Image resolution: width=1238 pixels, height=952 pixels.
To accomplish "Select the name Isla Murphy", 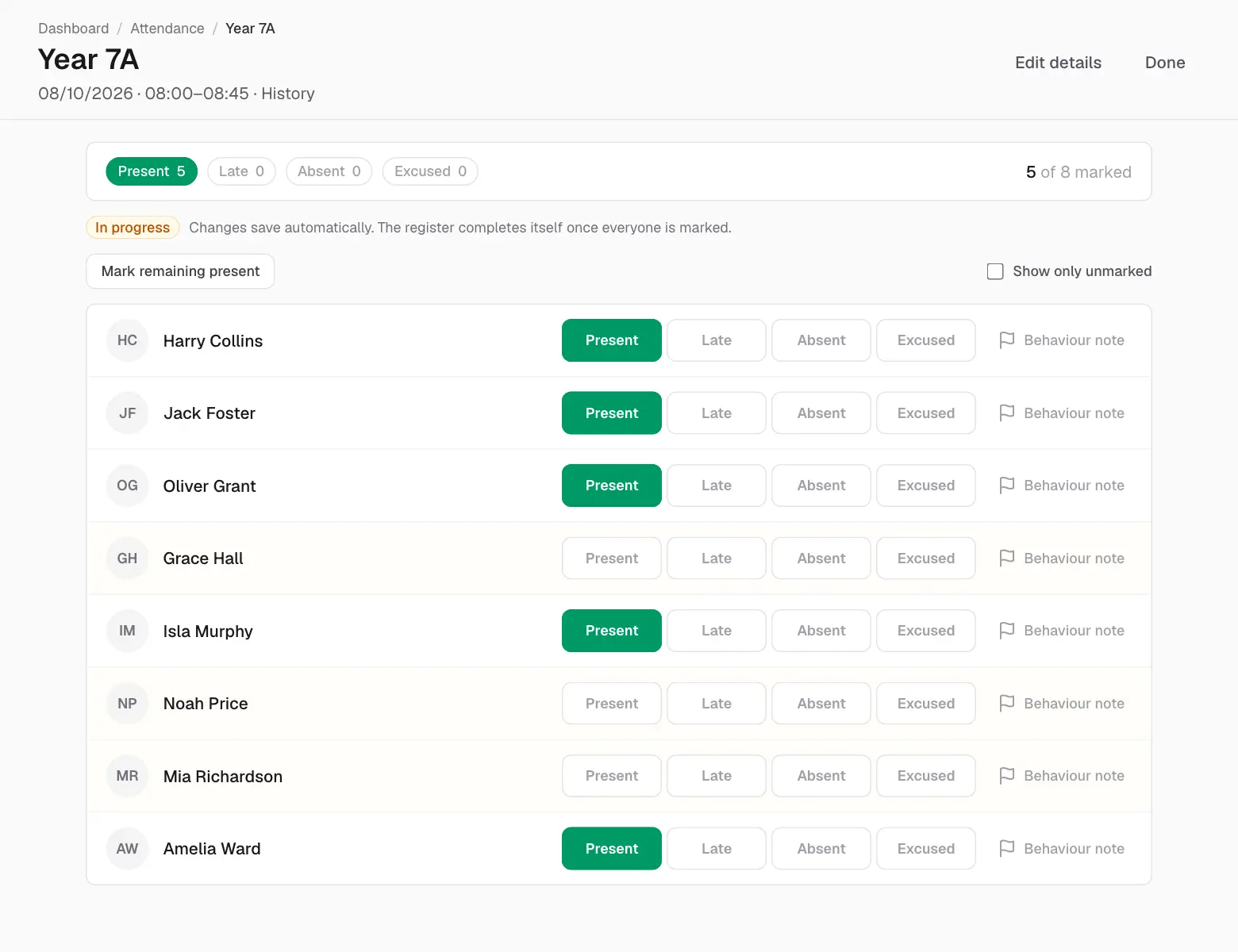I will pos(208,631).
